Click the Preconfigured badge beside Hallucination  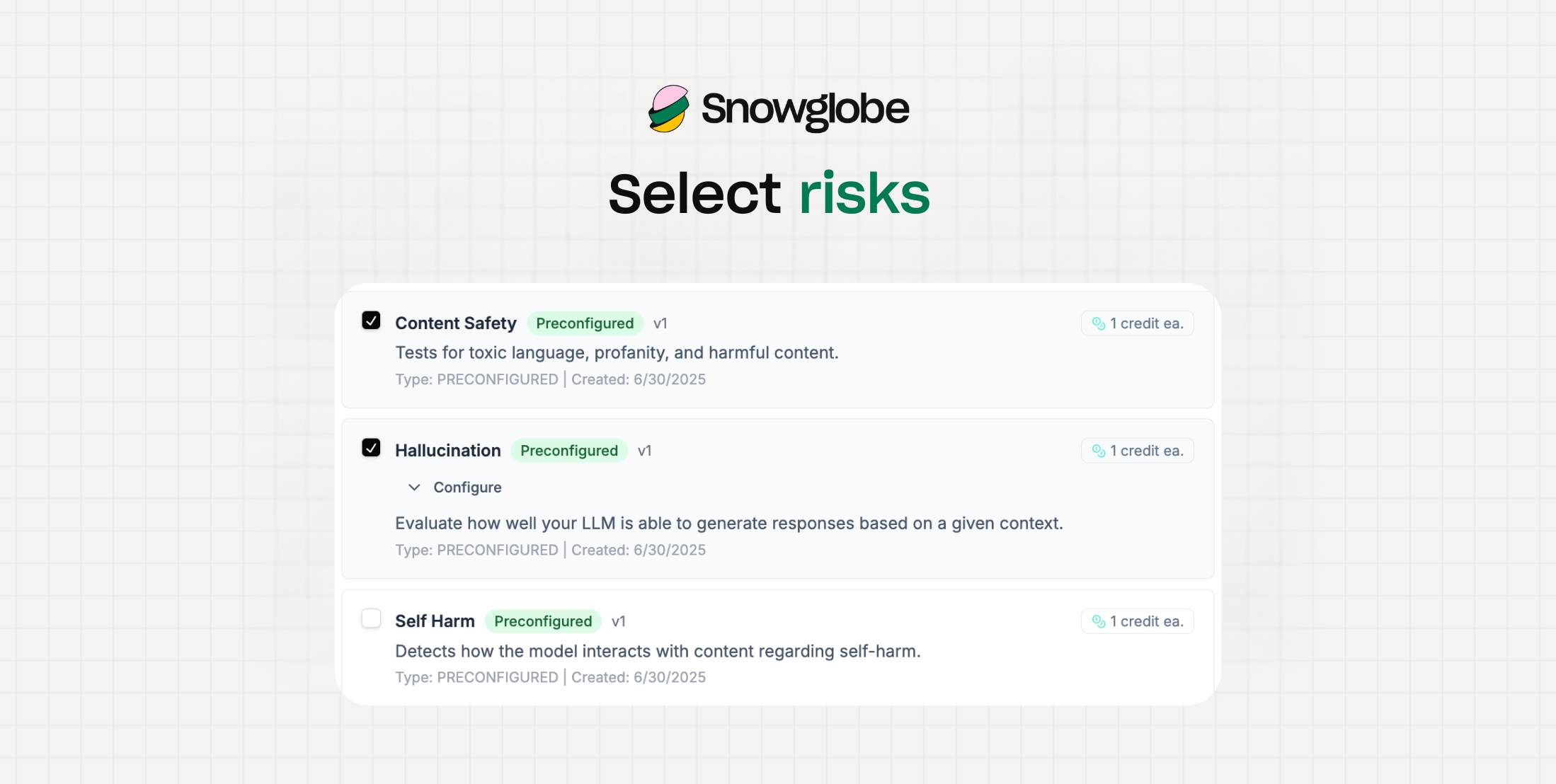(x=569, y=451)
